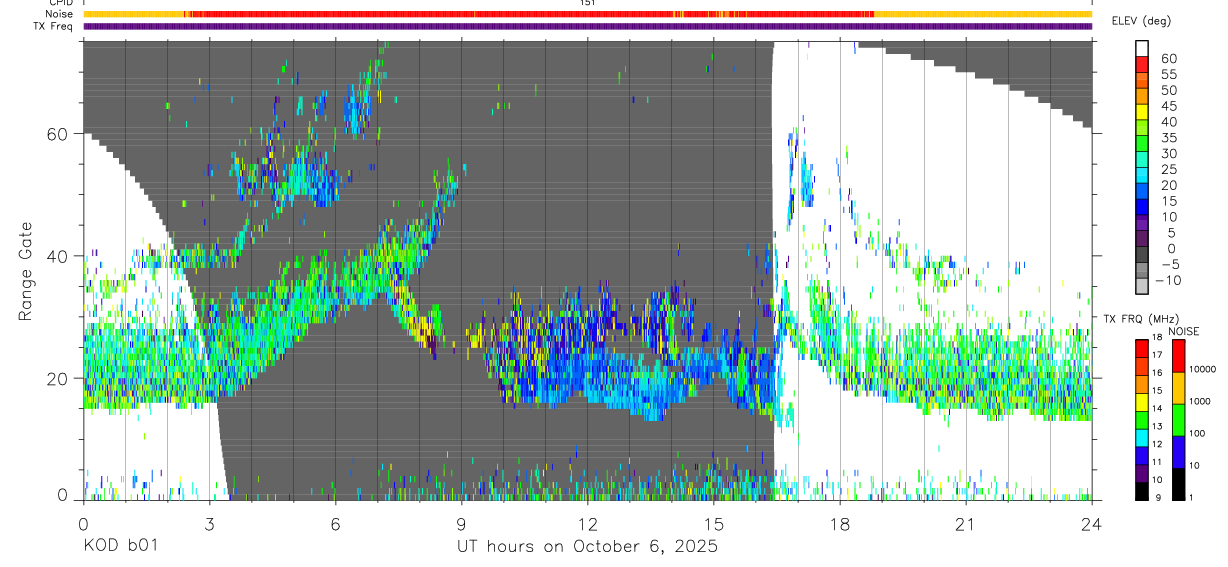1228x567 pixels.
Task: Click the 9 tick on UT hours axis
Action: pyautogui.click(x=462, y=523)
